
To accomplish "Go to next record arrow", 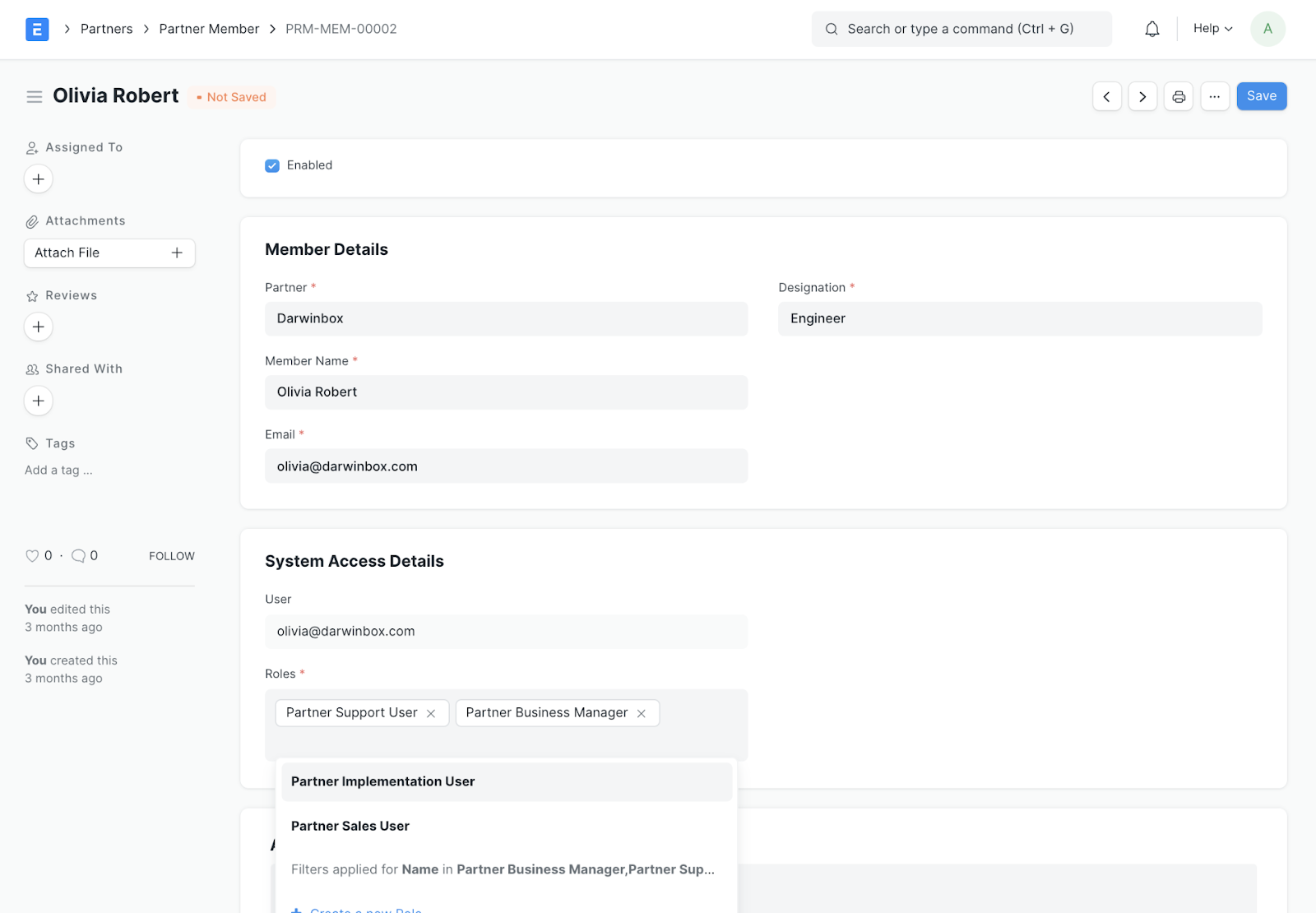I will coord(1142,97).
